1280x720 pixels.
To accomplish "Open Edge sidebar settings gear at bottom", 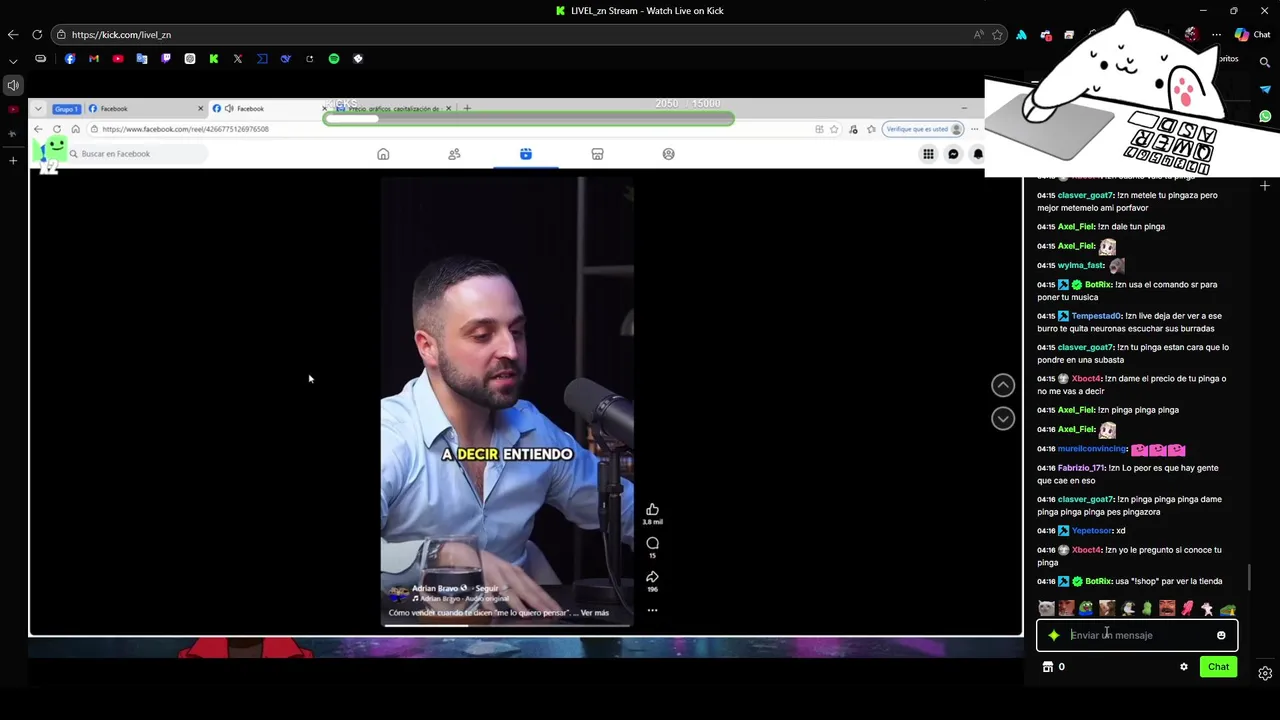I will (1265, 673).
